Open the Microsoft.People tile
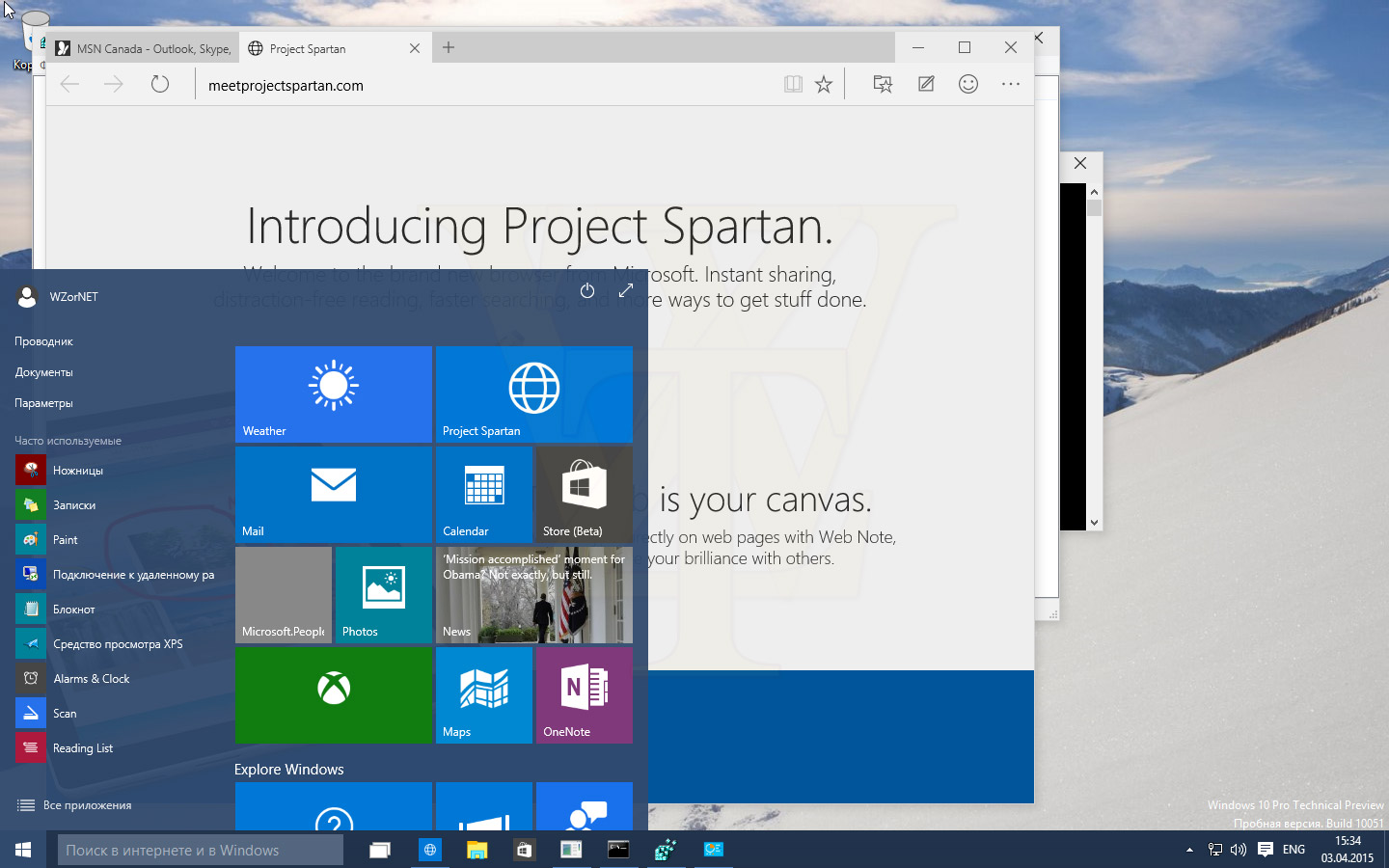The height and width of the screenshot is (868, 1389). [x=284, y=595]
